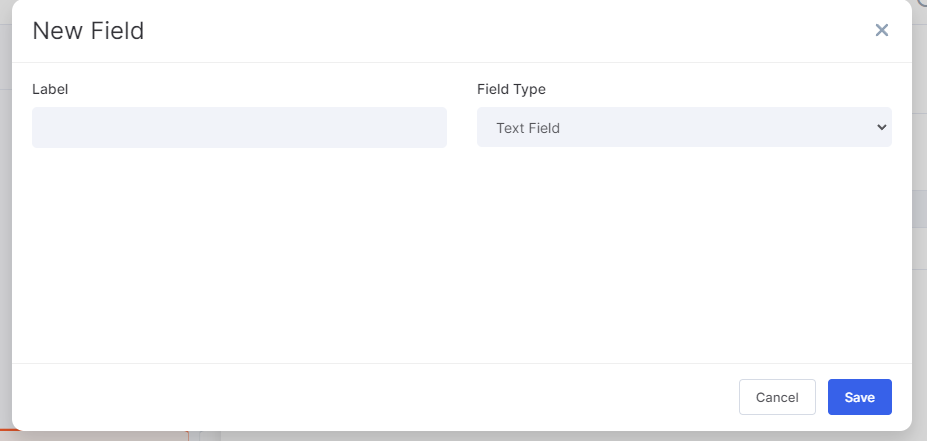Click the 'Label' caption text
This screenshot has width=927, height=441.
(50, 89)
